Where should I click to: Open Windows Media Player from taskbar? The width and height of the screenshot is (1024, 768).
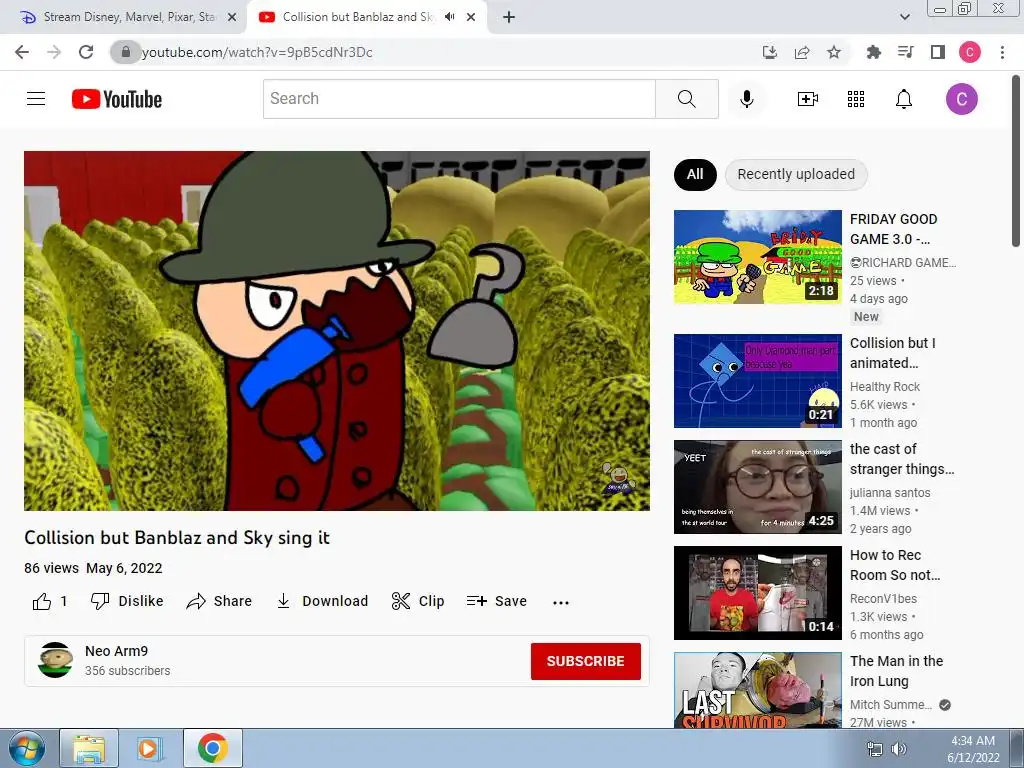pos(149,748)
